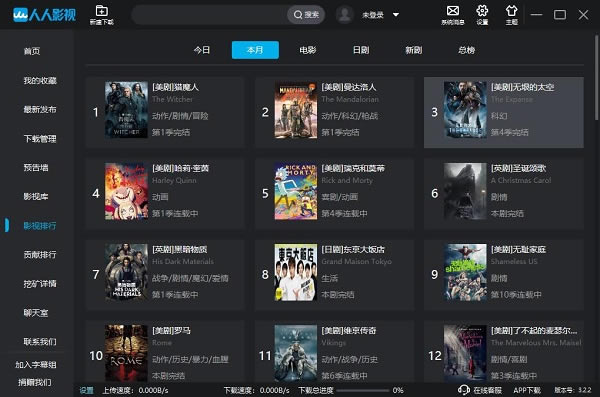Click the vertical scrollbar on right

click(596, 78)
